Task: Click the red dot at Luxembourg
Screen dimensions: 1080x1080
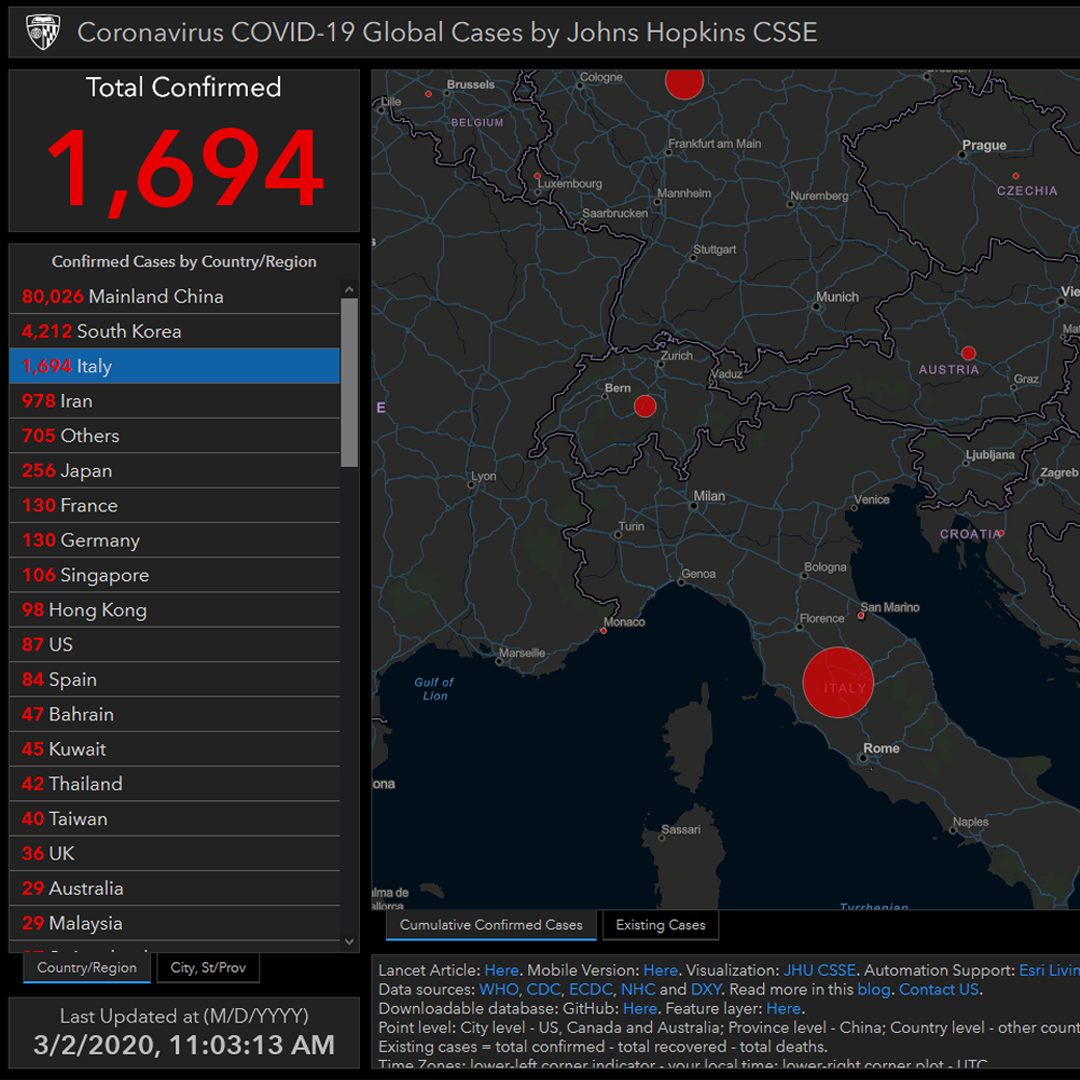Action: (537, 176)
